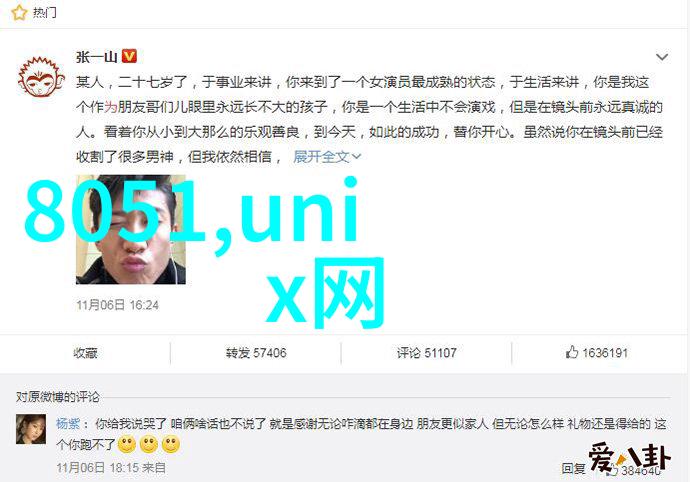Open the attached selfie photo thumbnail

131,229
